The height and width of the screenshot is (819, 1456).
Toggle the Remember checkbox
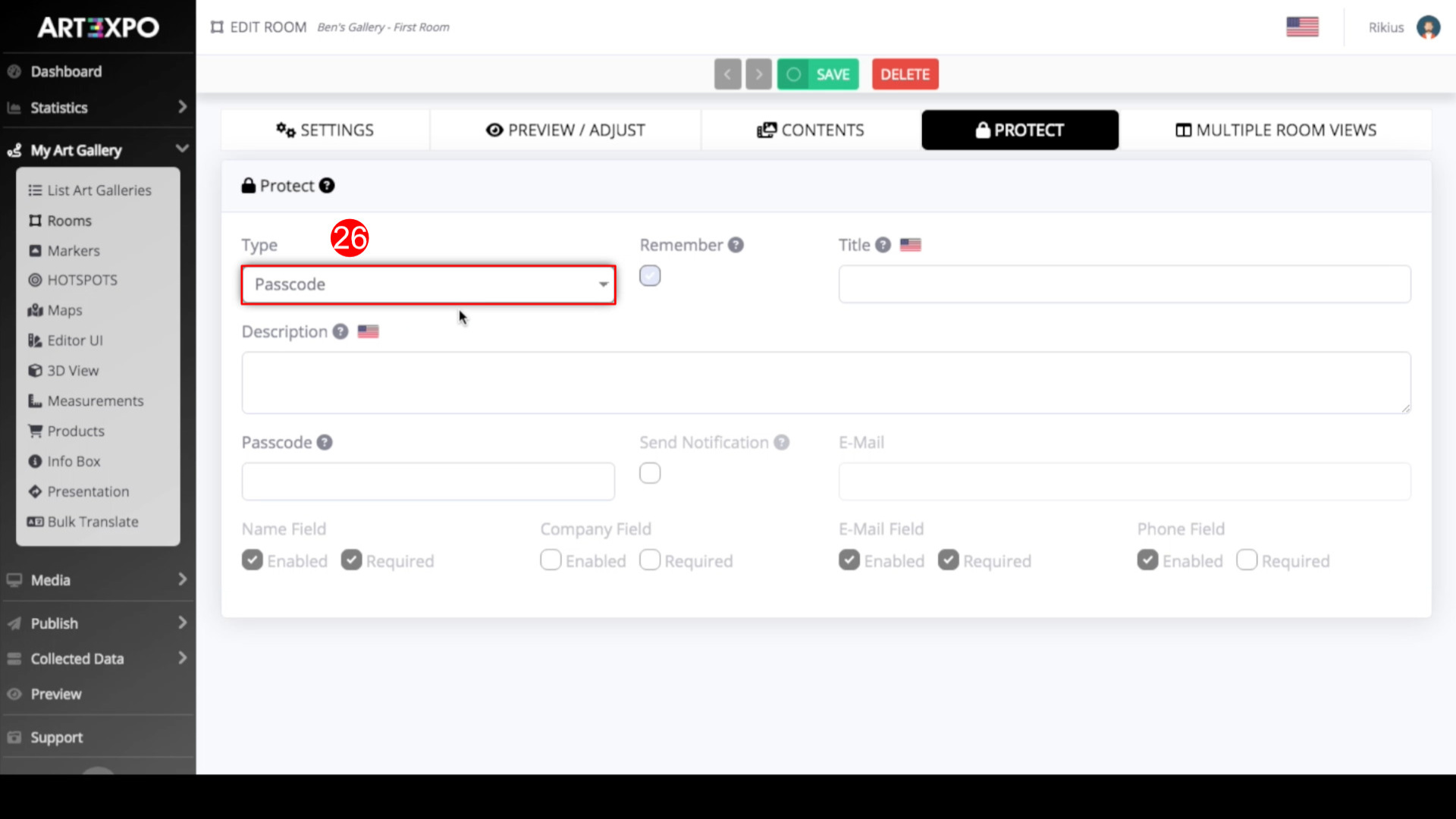(x=650, y=275)
